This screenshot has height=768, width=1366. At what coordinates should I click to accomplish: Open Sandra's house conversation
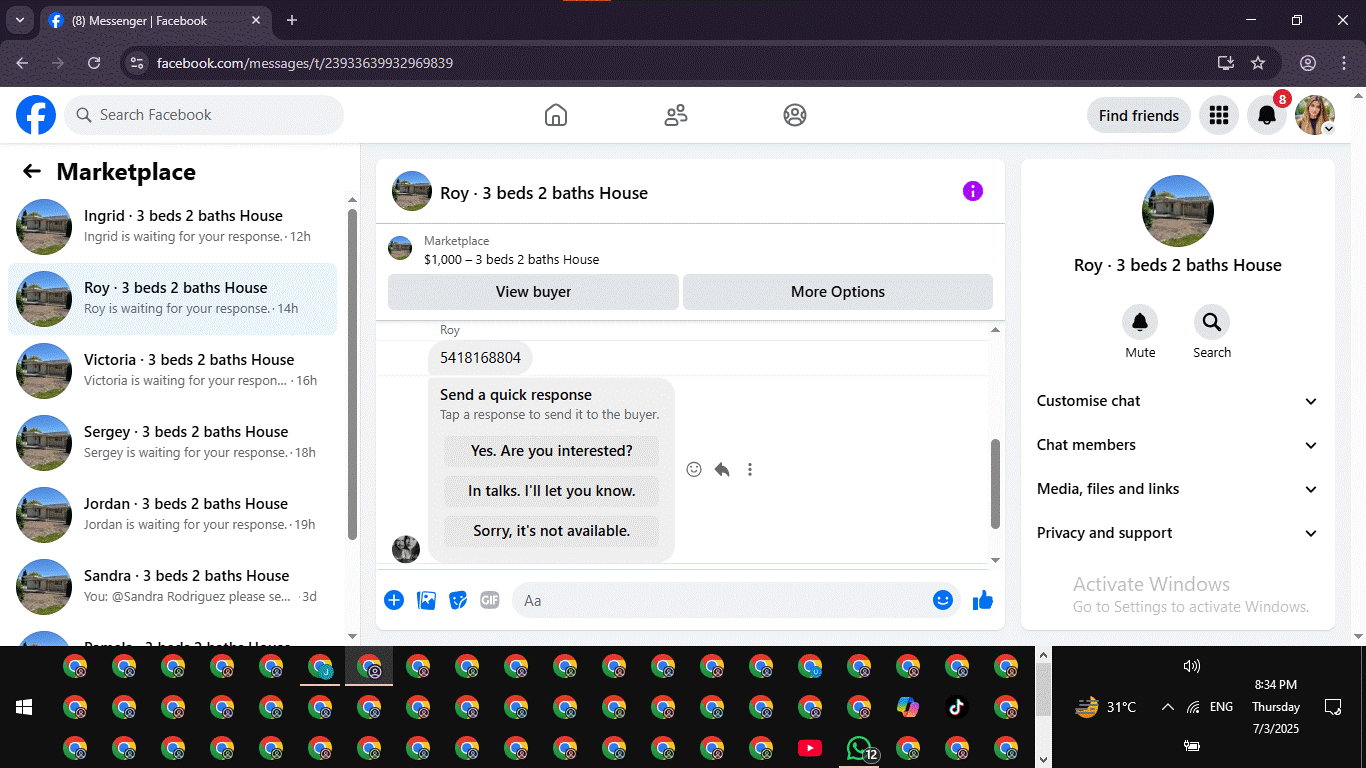(173, 586)
